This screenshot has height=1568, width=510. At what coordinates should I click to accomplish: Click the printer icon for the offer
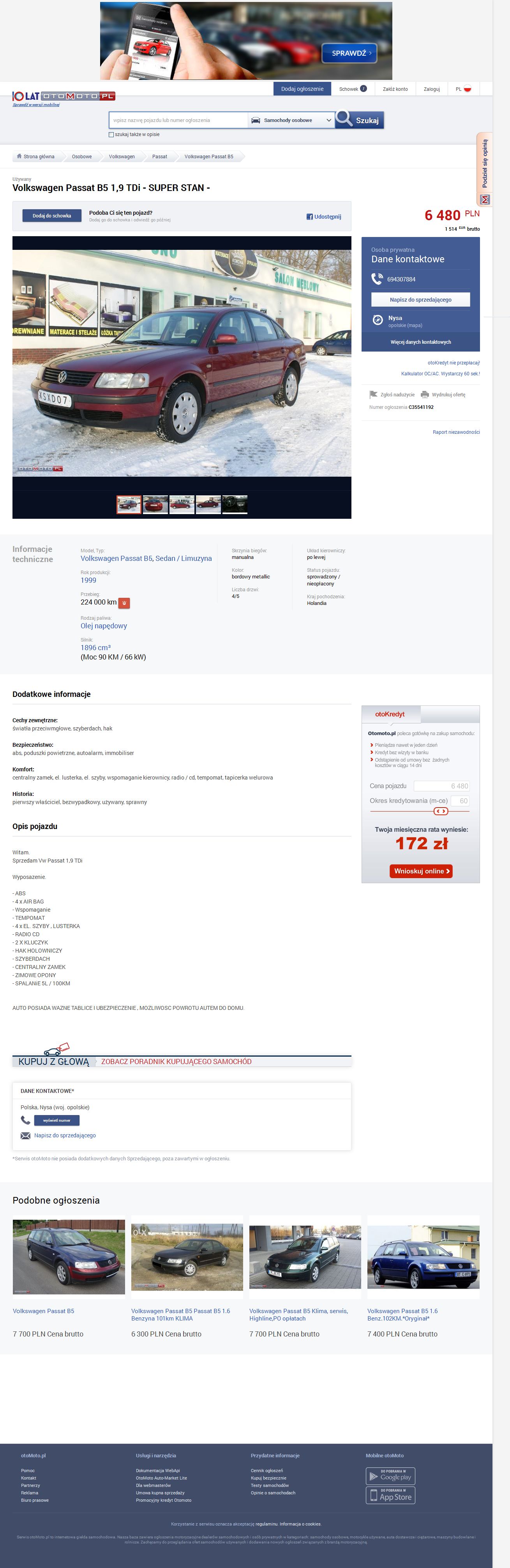pyautogui.click(x=425, y=394)
